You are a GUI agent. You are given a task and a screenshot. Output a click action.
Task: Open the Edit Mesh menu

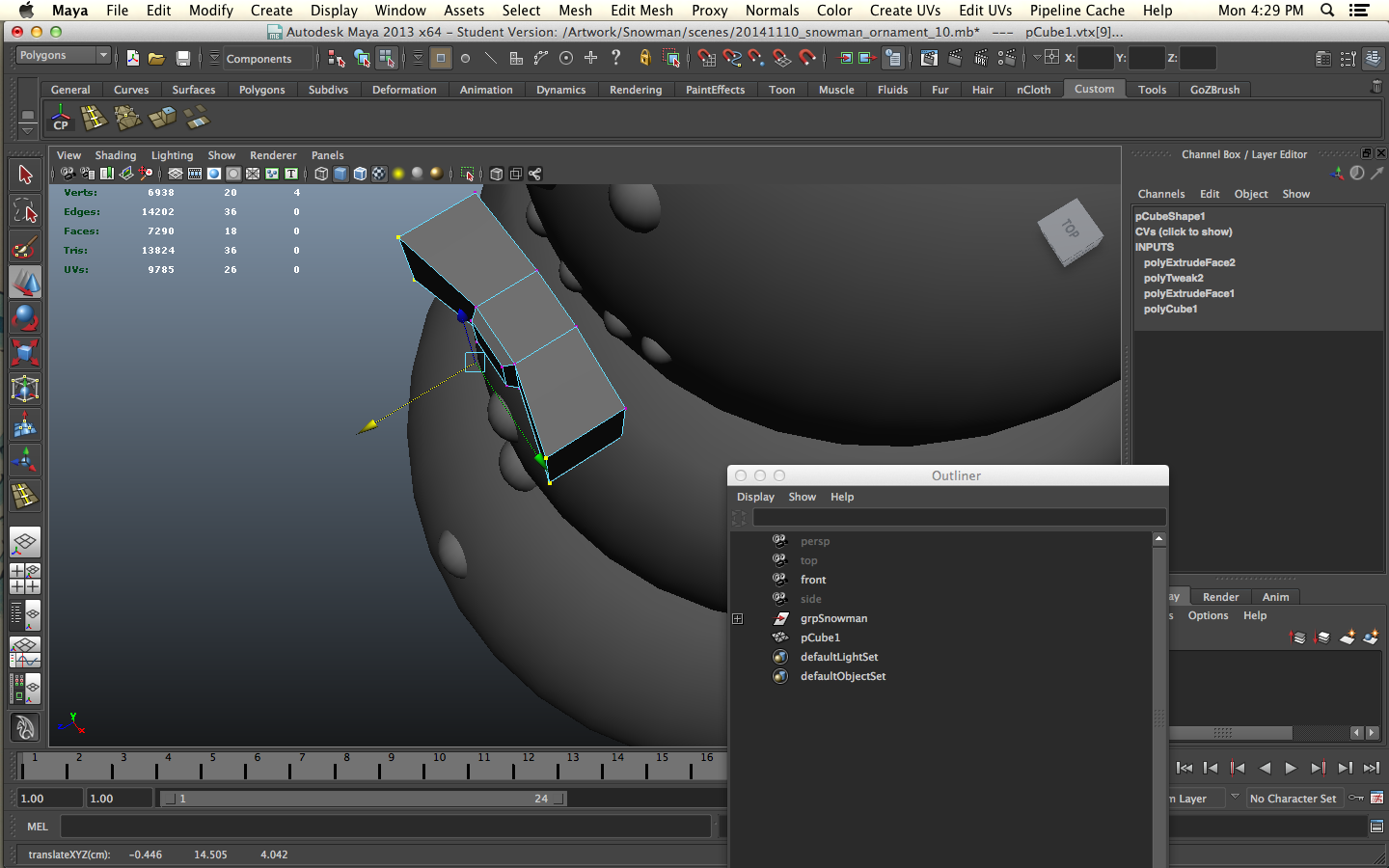coord(641,10)
